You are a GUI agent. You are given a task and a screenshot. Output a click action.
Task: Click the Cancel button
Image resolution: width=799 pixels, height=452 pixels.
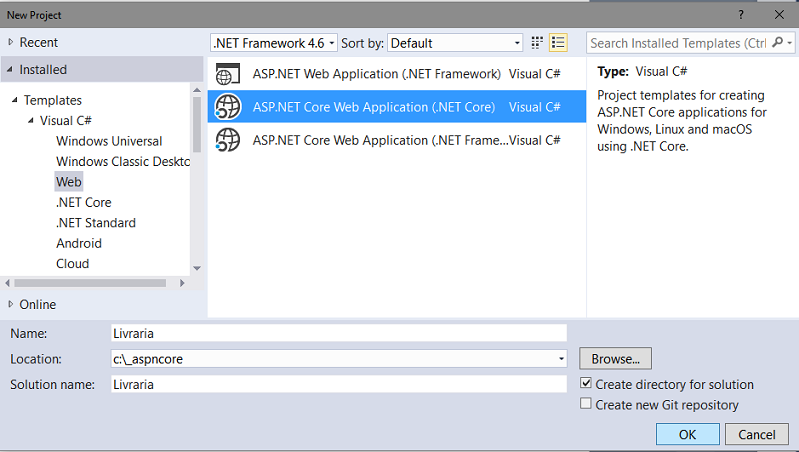click(x=757, y=434)
